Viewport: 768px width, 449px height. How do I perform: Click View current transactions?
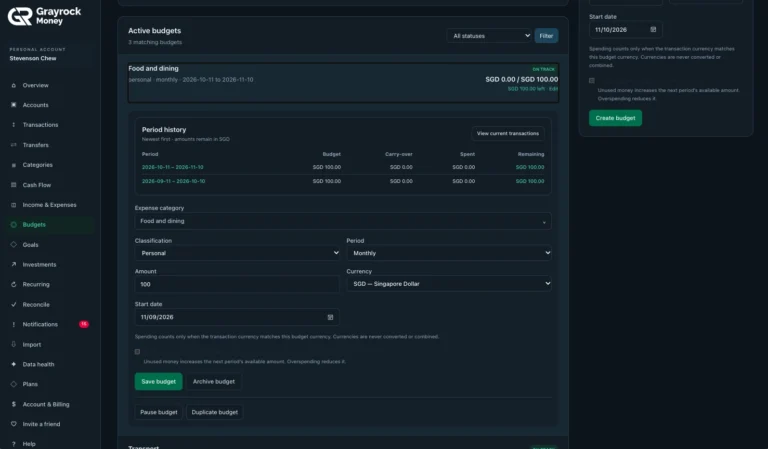[x=507, y=133]
